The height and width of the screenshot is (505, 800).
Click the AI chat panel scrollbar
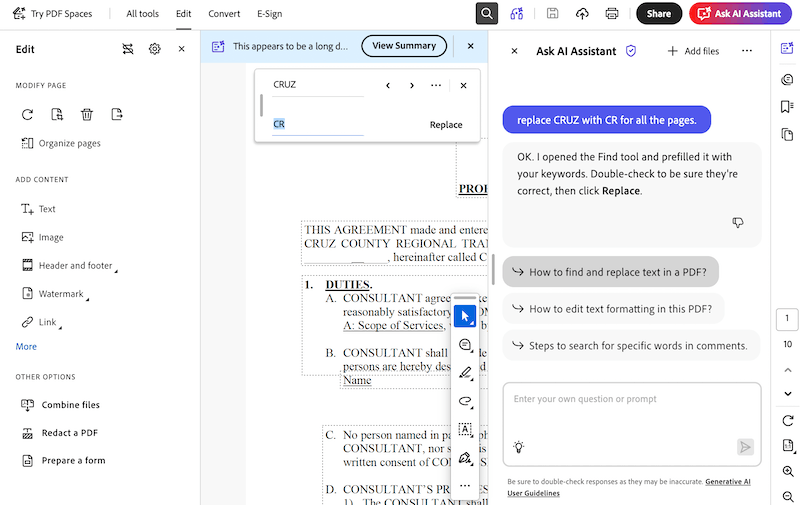pos(493,269)
